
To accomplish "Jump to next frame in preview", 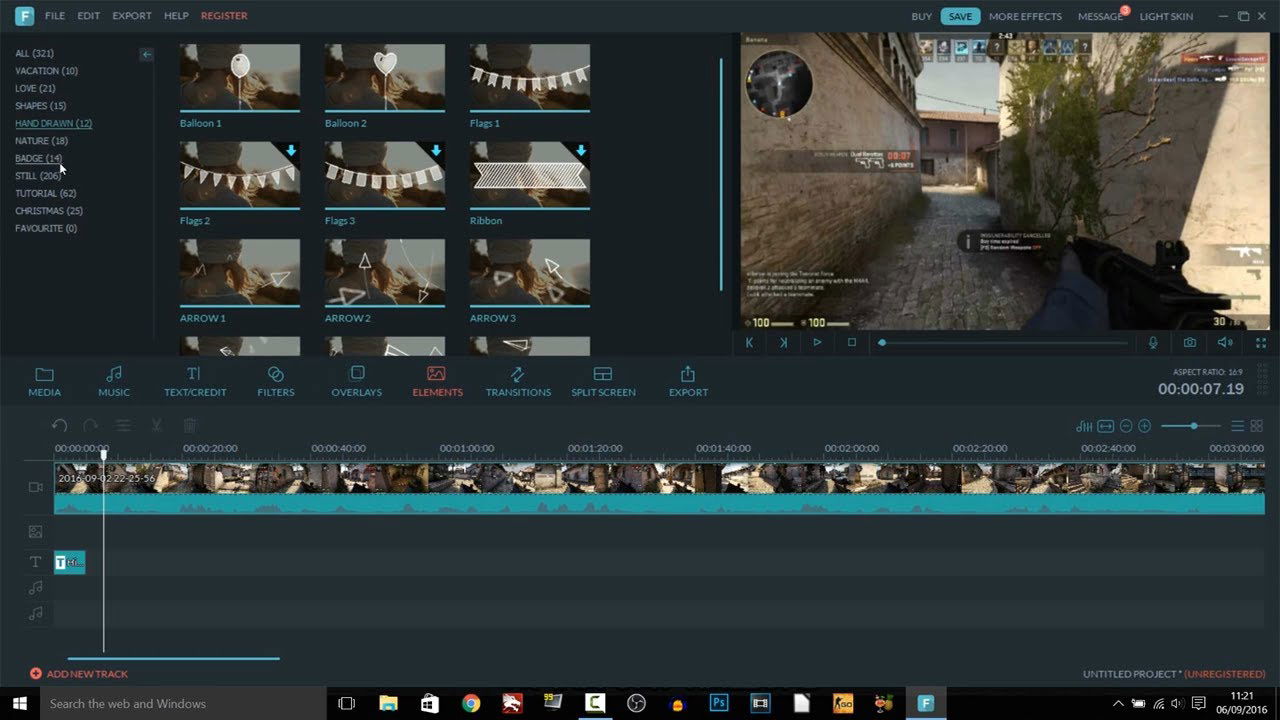I will pos(783,342).
